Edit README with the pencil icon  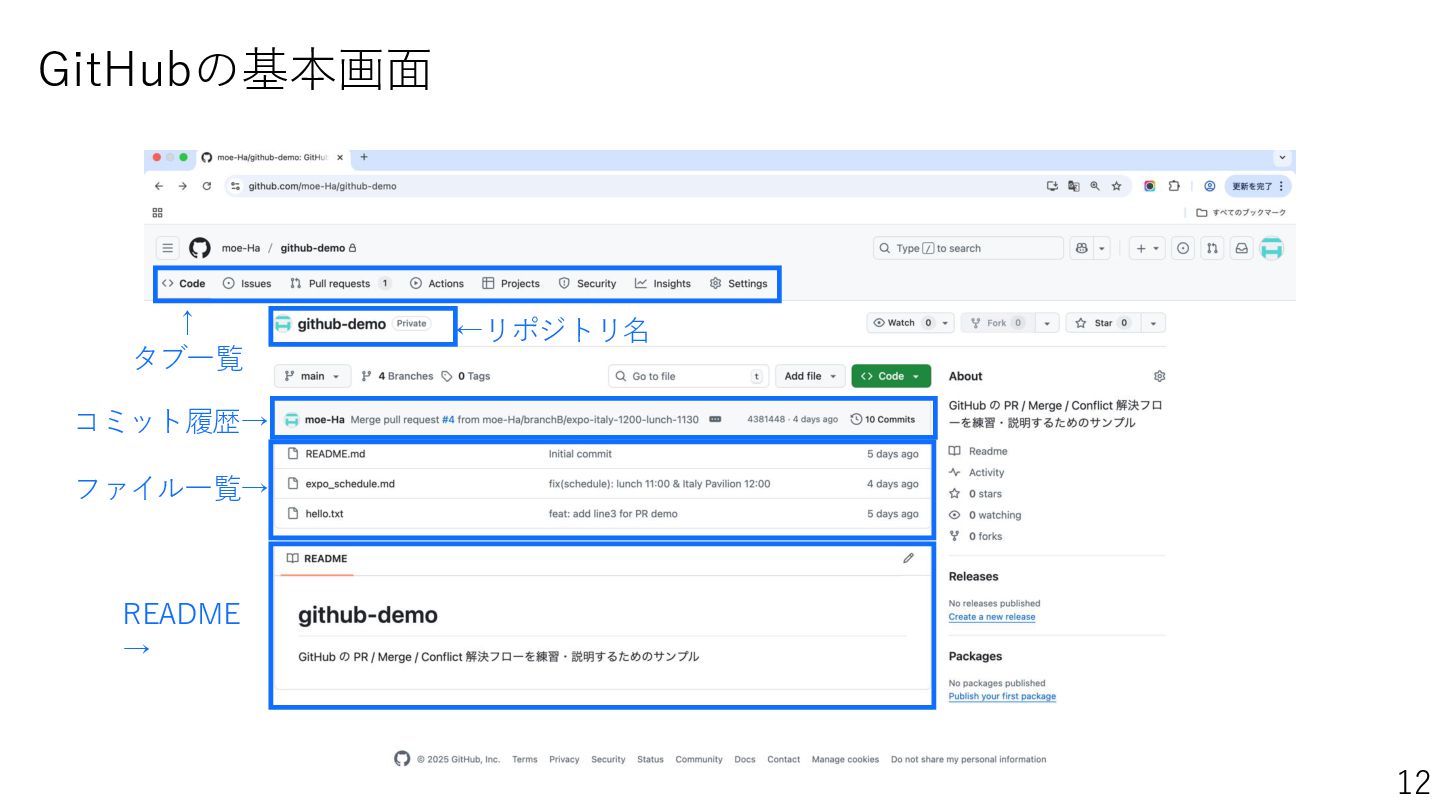tap(908, 558)
